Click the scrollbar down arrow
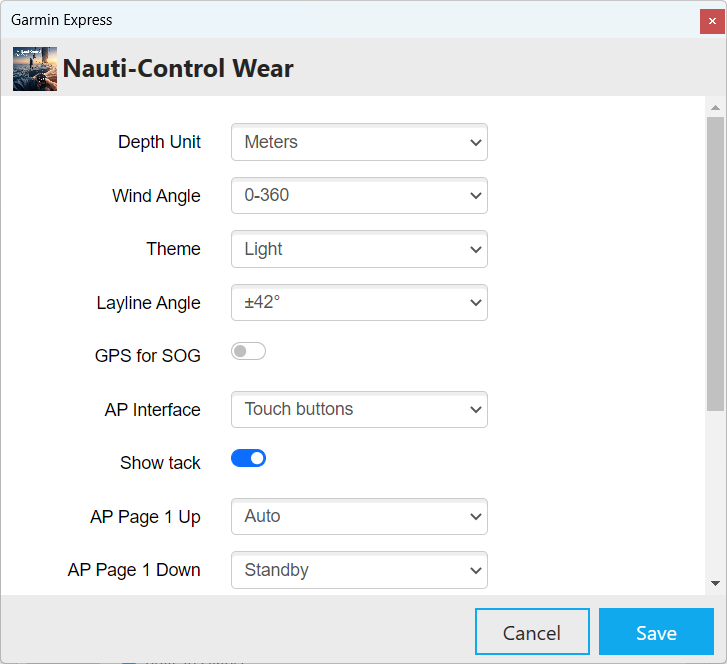This screenshot has height=664, width=727. (x=715, y=583)
